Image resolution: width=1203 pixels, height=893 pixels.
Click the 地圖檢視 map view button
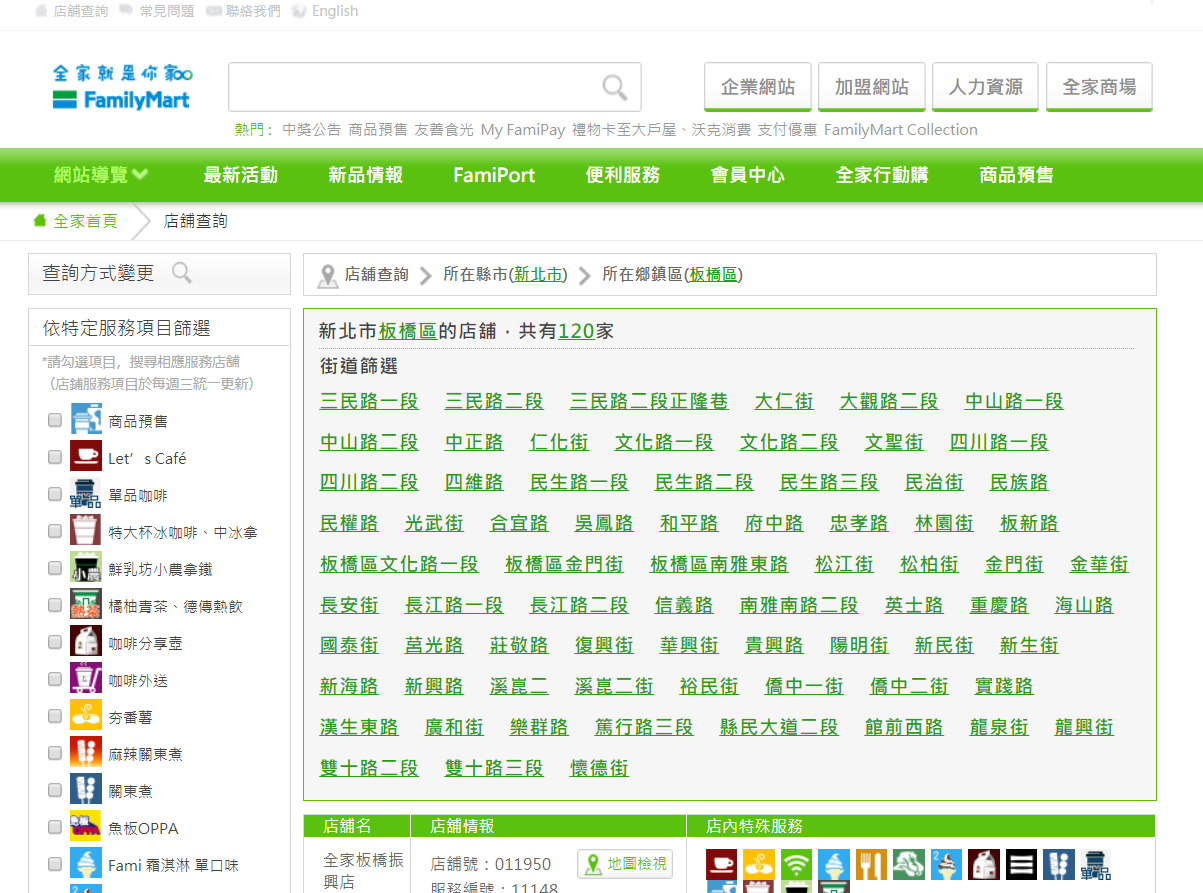[x=625, y=864]
